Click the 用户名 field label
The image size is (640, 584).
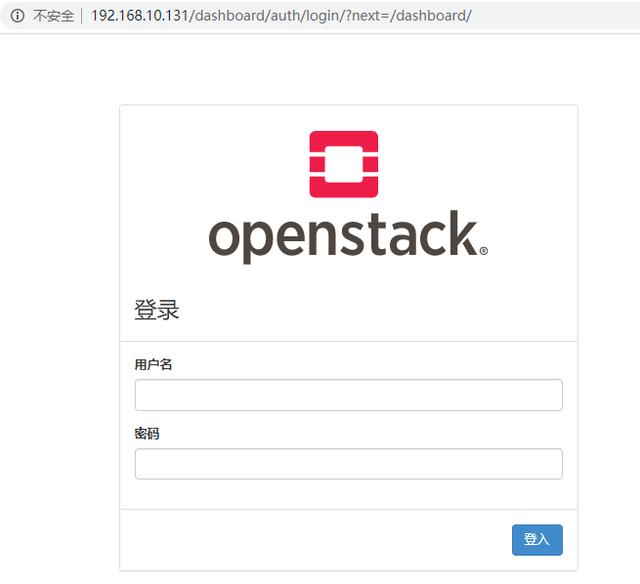(x=153, y=364)
